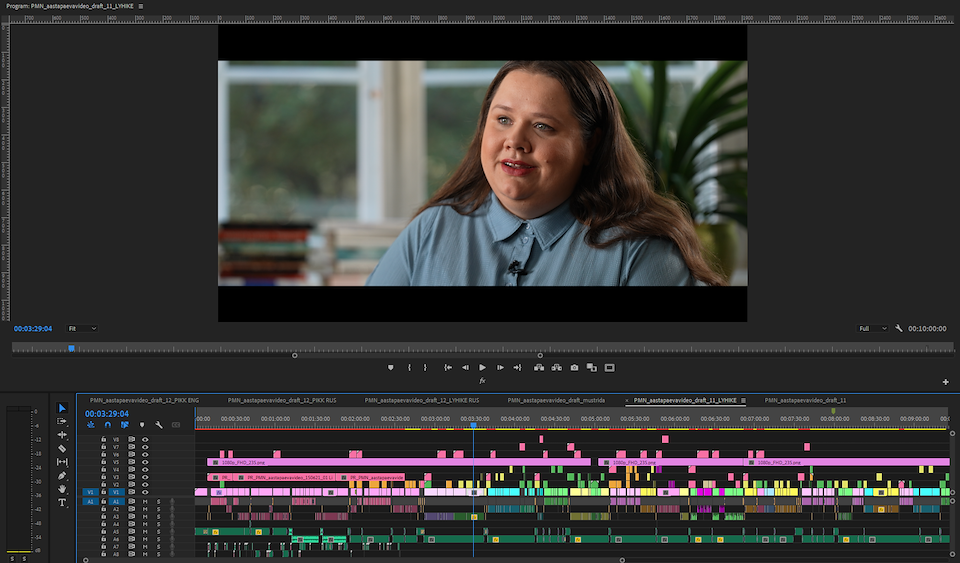Screen dimensions: 960x563
Task: Hide video track V5 with eye icon
Action: click(x=145, y=462)
